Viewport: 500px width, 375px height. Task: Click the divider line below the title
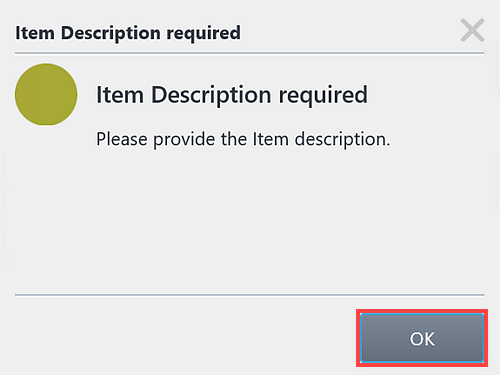(x=249, y=53)
